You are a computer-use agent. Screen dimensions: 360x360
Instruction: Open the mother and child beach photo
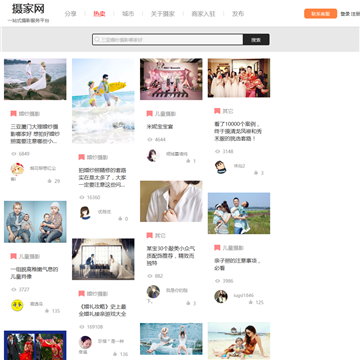click(239, 341)
